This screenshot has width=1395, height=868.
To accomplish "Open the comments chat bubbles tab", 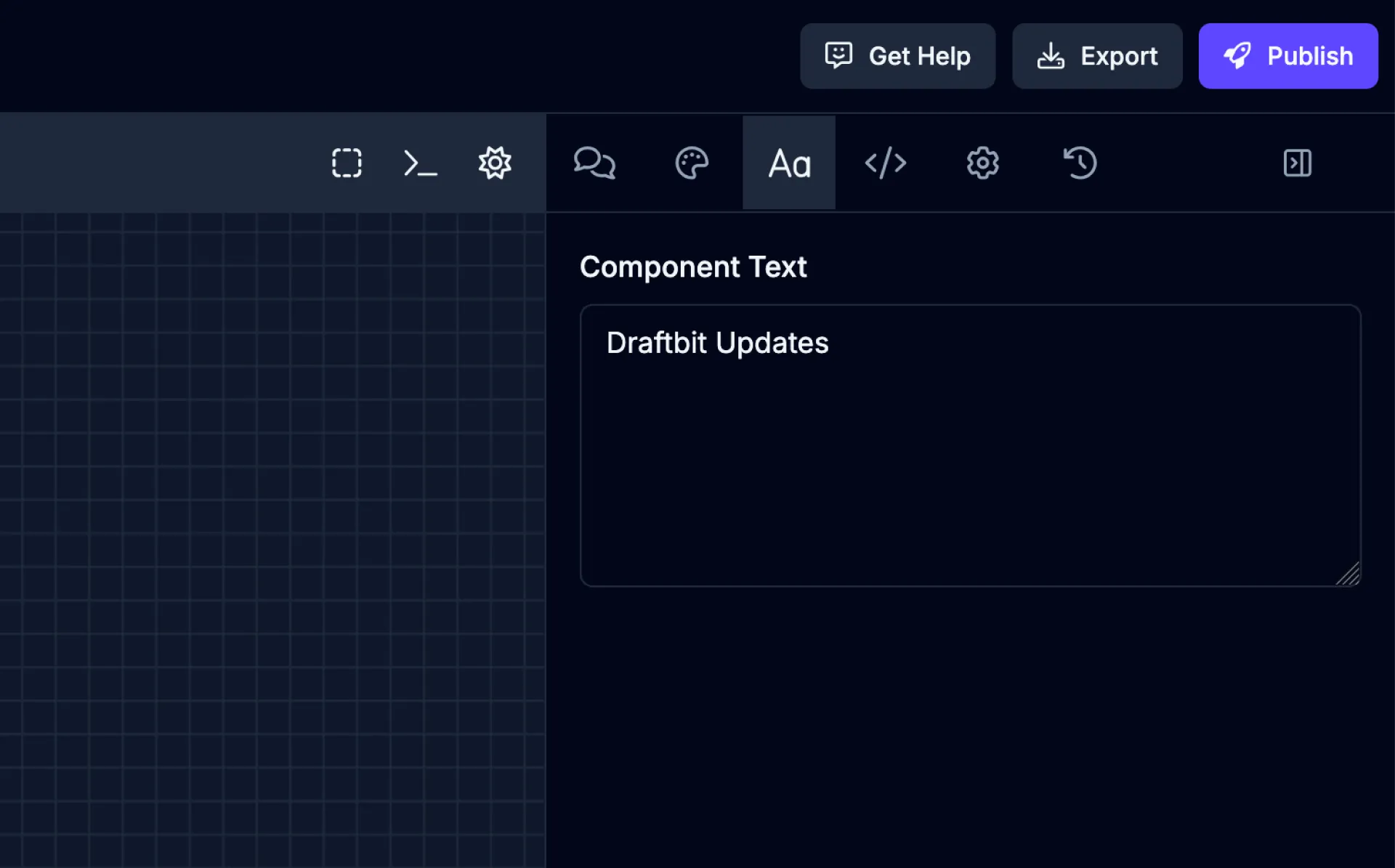I will point(594,163).
